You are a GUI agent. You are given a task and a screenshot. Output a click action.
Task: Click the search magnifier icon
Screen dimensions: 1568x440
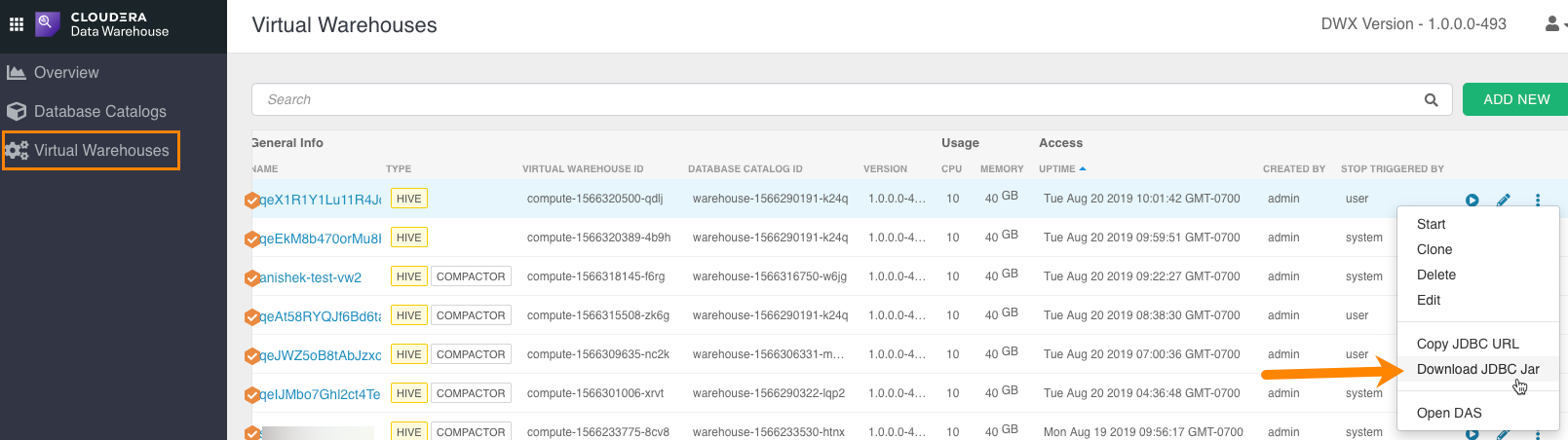point(1431,99)
